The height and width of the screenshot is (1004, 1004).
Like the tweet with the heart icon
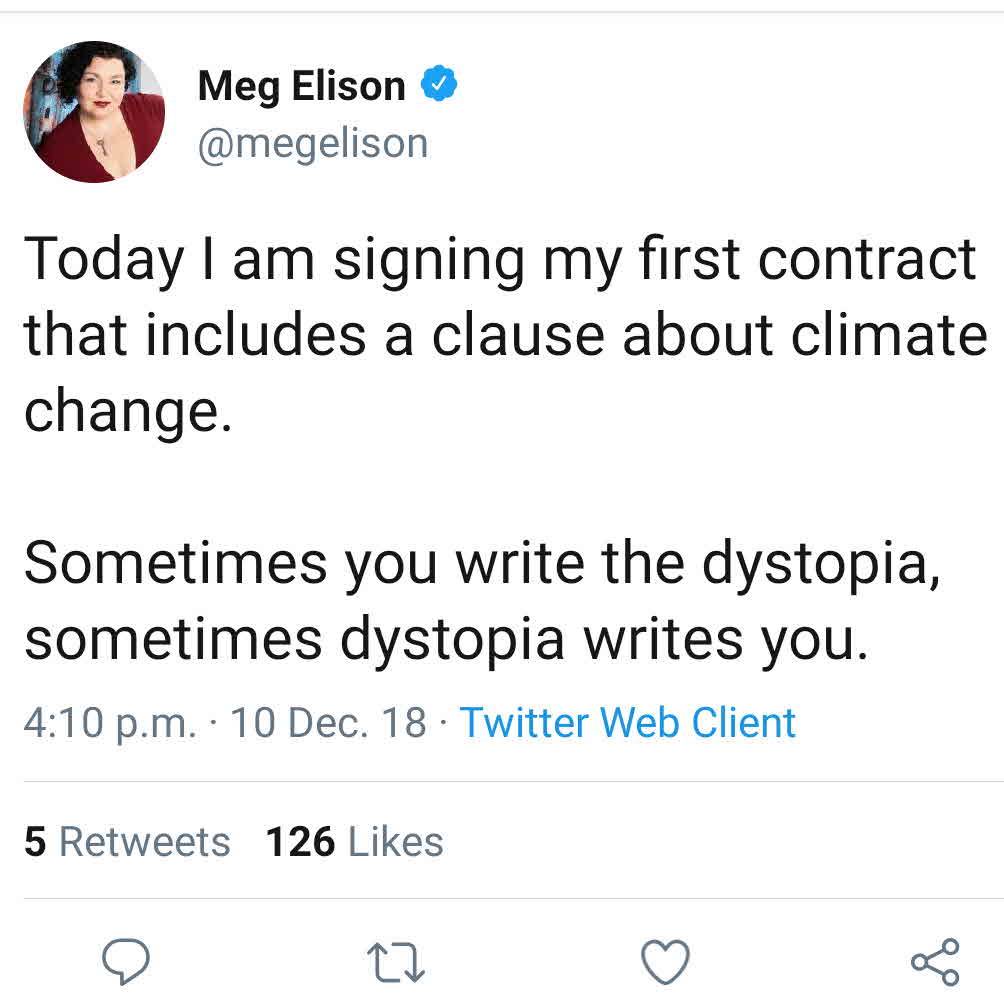pyautogui.click(x=665, y=962)
